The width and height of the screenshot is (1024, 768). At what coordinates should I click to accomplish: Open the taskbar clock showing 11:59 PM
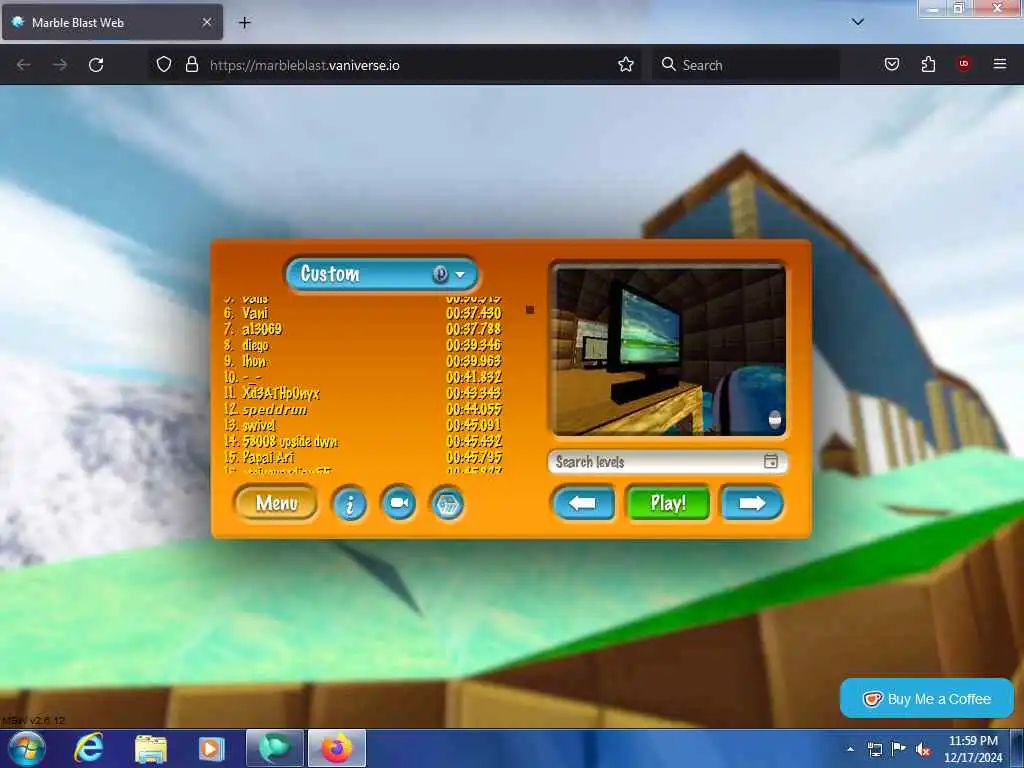tap(973, 749)
